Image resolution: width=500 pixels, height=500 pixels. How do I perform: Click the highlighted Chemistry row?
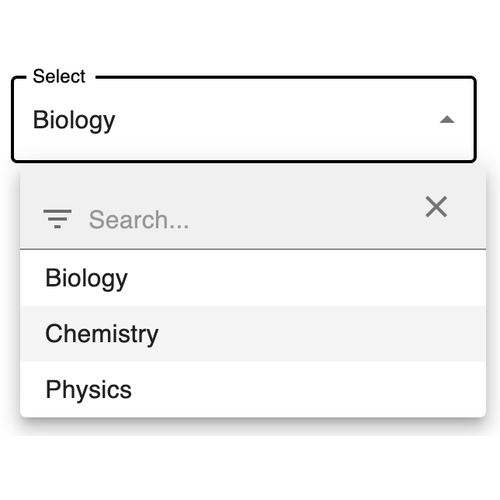point(253,334)
